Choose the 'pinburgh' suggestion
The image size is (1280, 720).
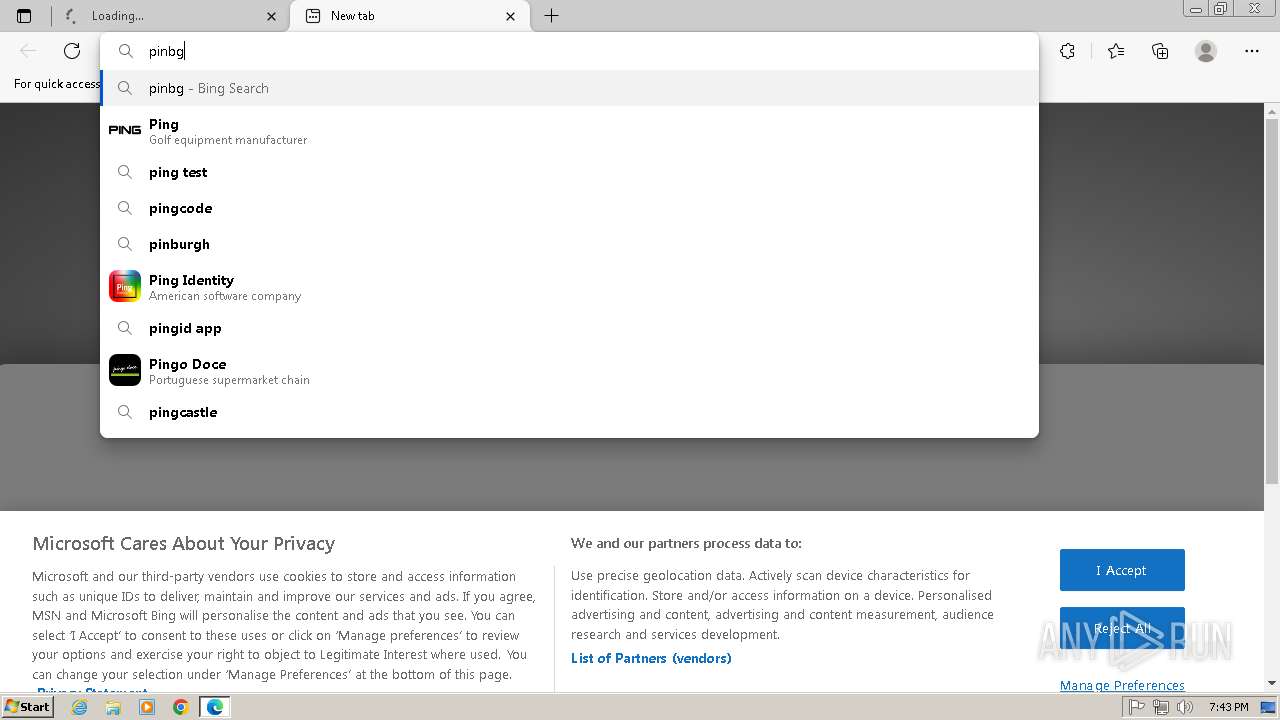569,244
